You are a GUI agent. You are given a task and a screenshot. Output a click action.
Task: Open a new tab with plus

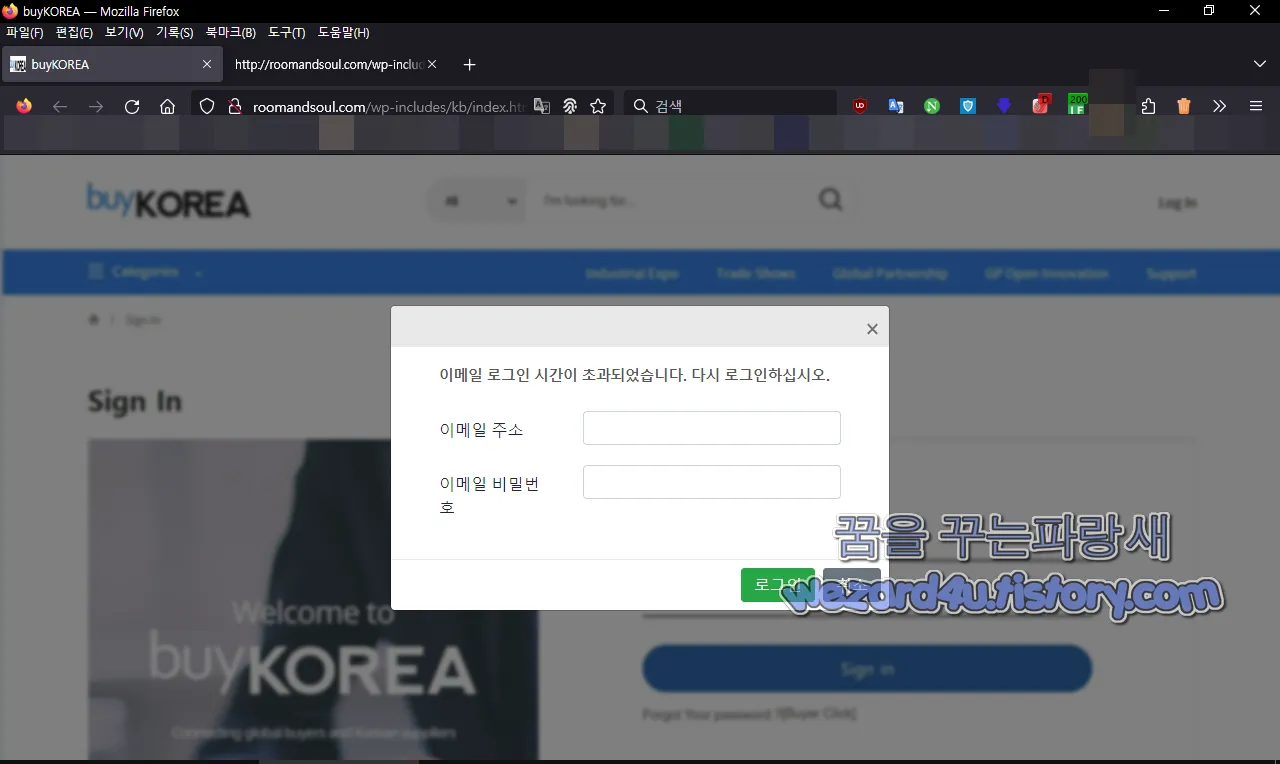[x=470, y=64]
